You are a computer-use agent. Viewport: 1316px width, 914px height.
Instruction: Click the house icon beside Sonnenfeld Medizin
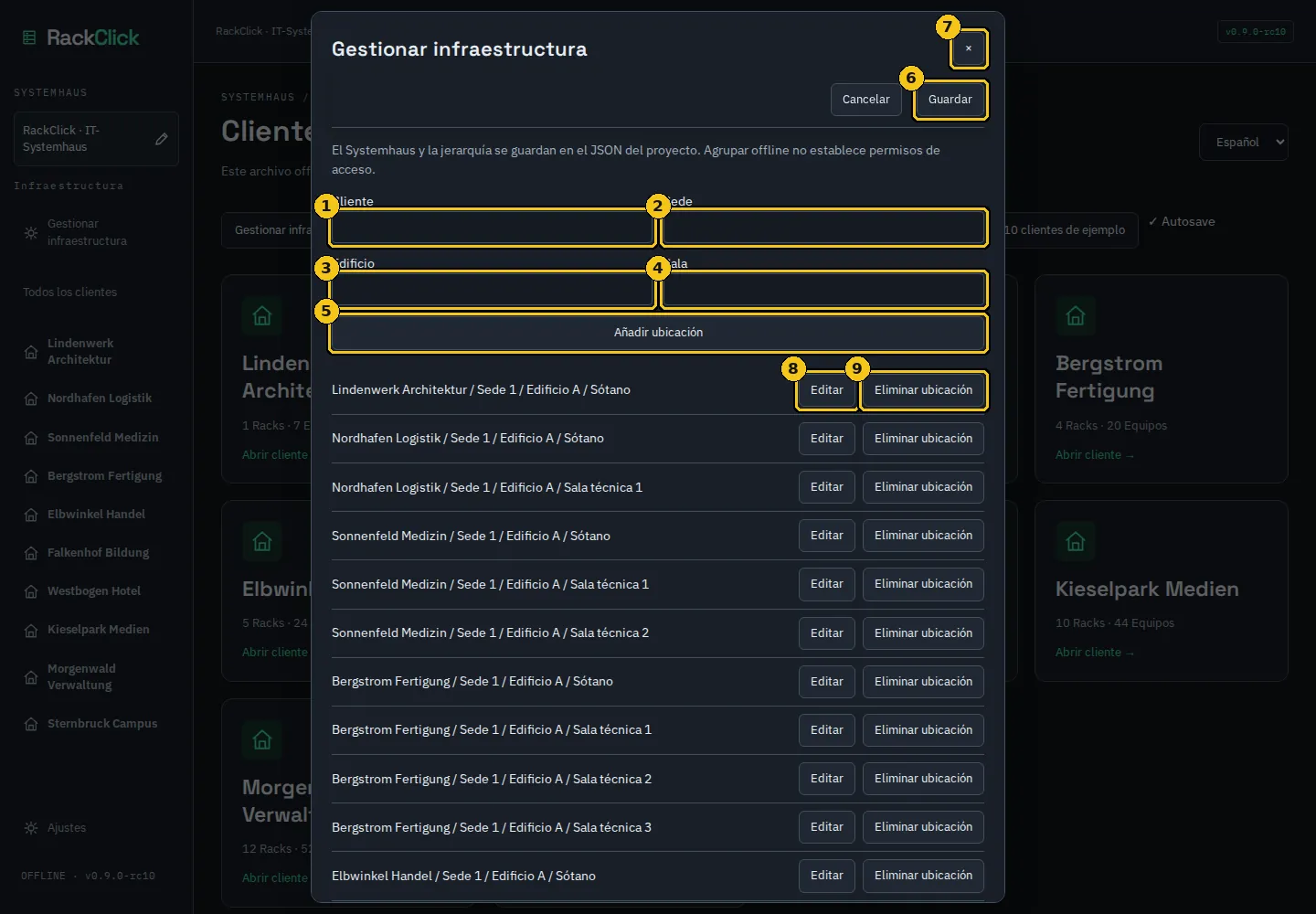pyautogui.click(x=31, y=438)
